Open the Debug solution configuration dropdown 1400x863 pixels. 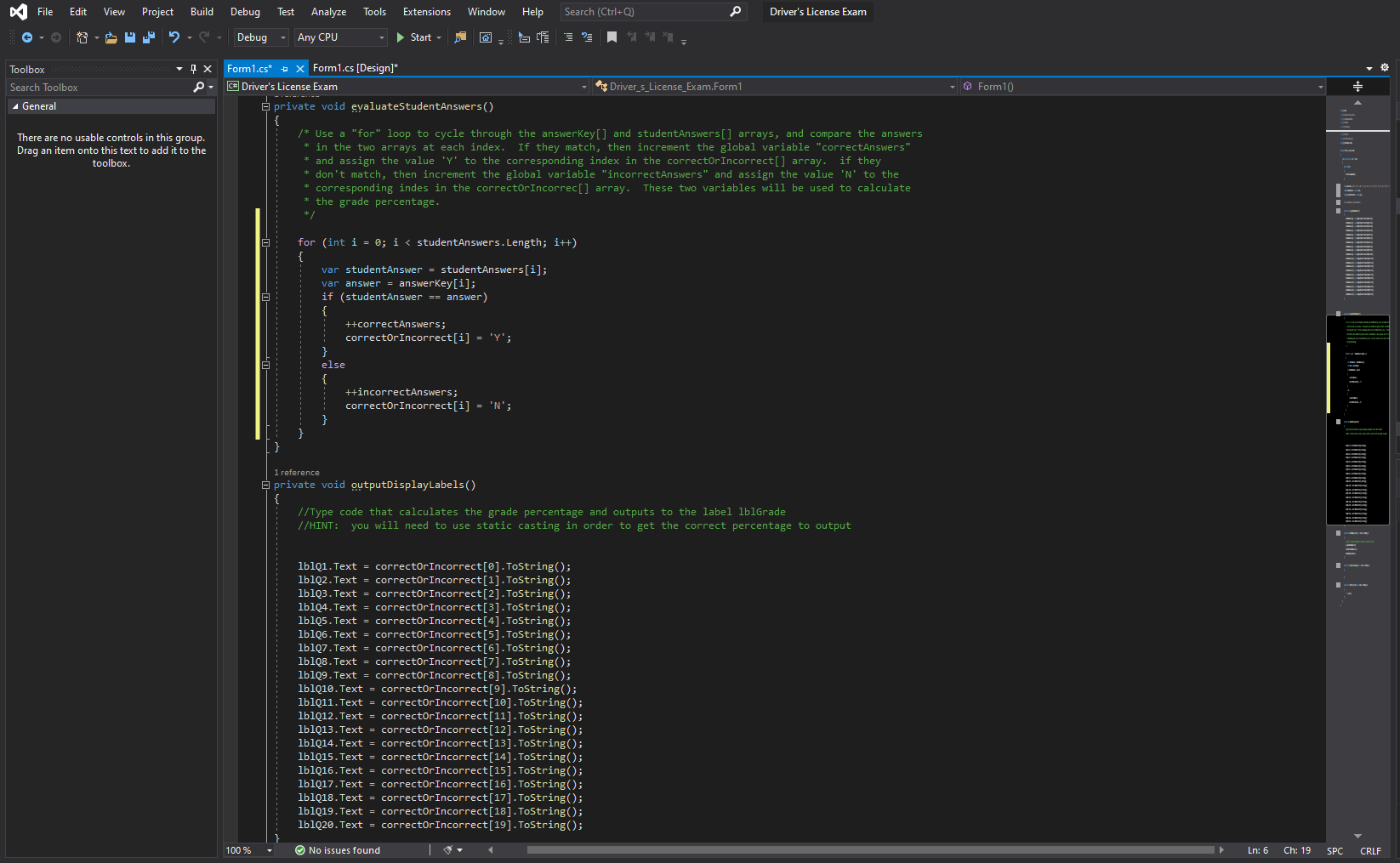tap(259, 37)
